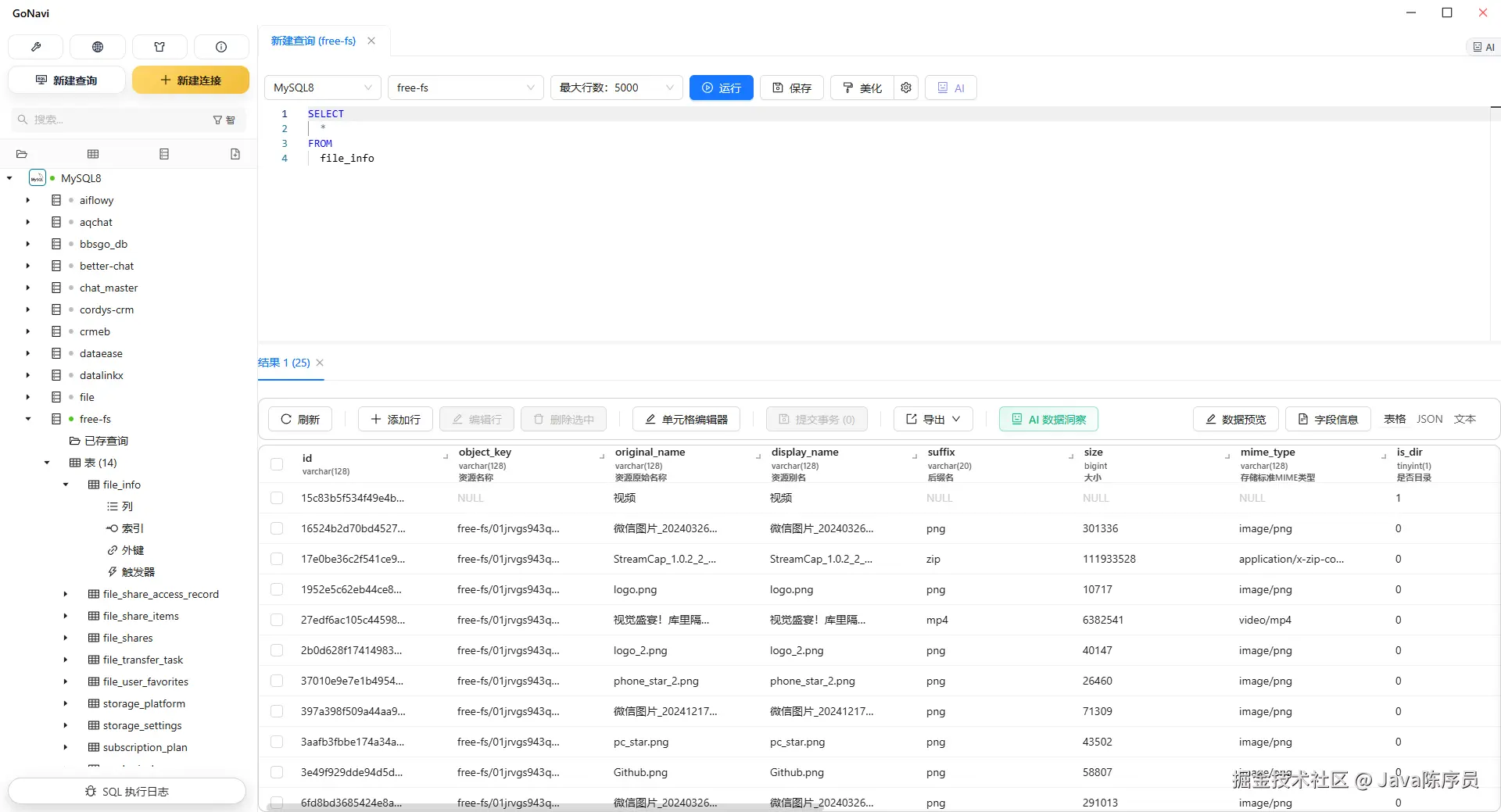1501x812 pixels.
Task: Click the result table horizontal scrollbar
Action: [x=545, y=807]
